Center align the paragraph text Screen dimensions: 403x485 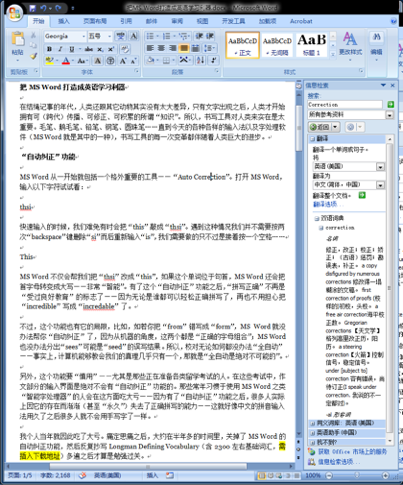coord(161,48)
